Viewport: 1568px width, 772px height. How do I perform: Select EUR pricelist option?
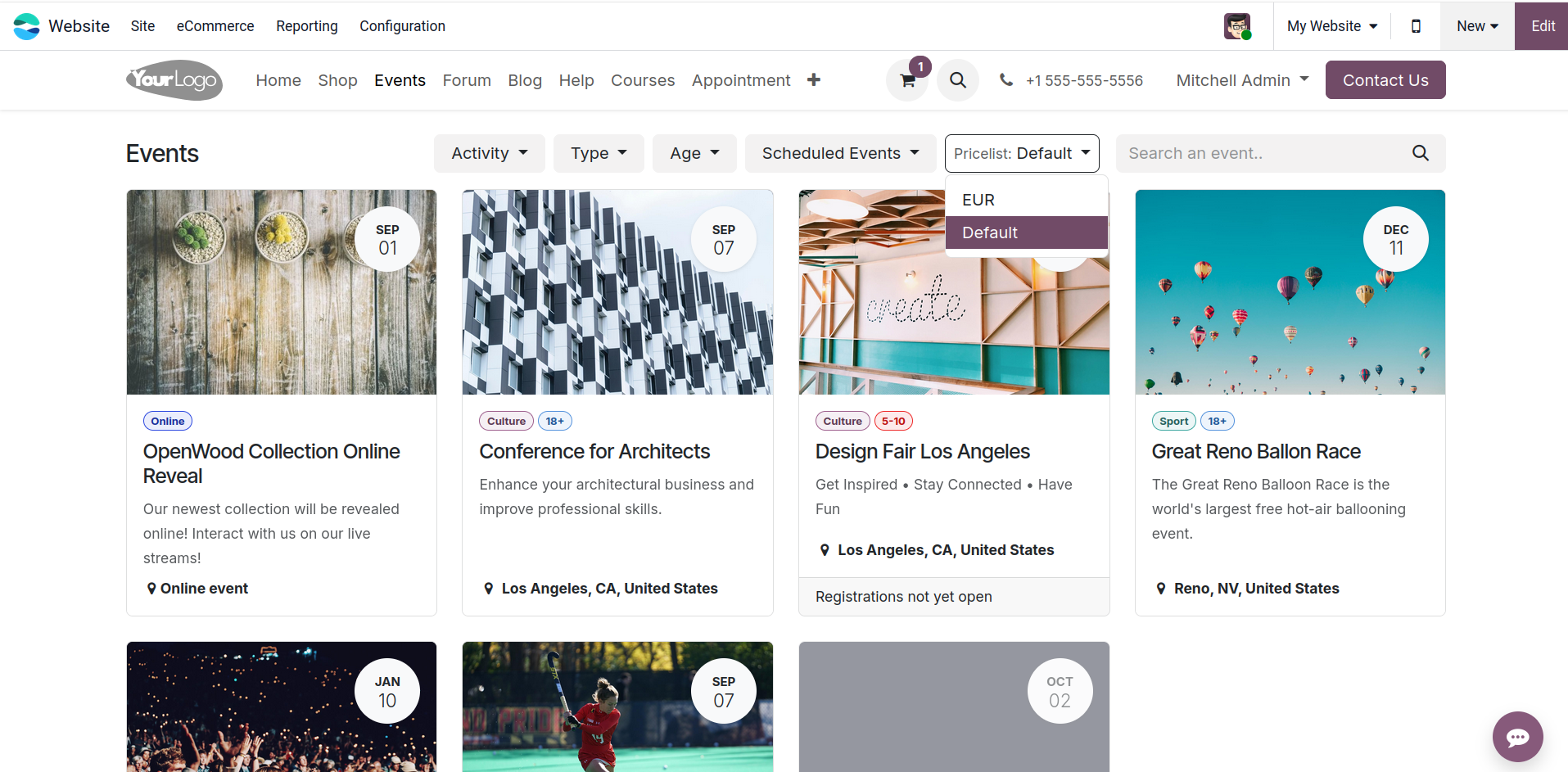tap(978, 200)
